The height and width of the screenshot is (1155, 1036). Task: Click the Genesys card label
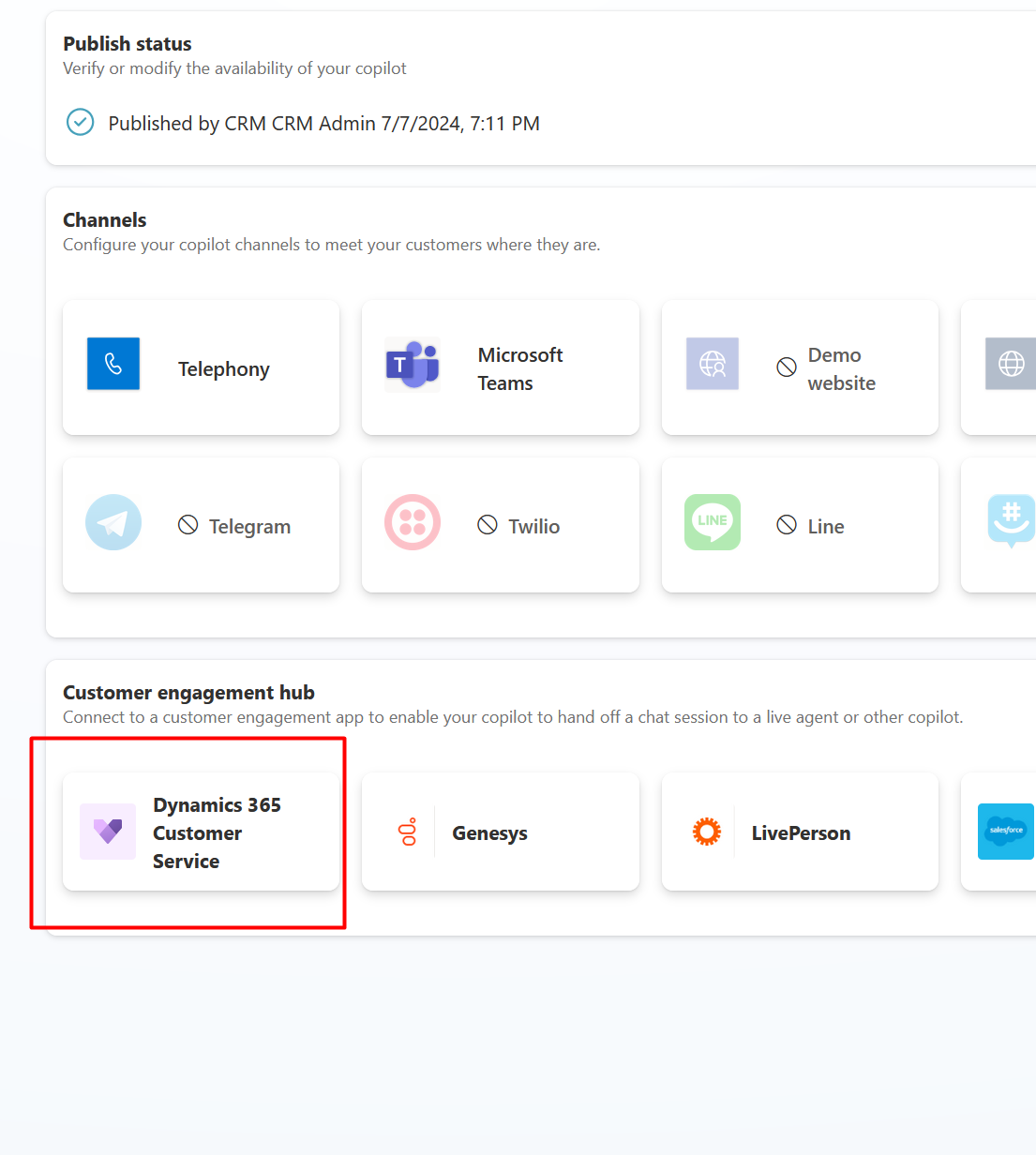pyautogui.click(x=490, y=832)
